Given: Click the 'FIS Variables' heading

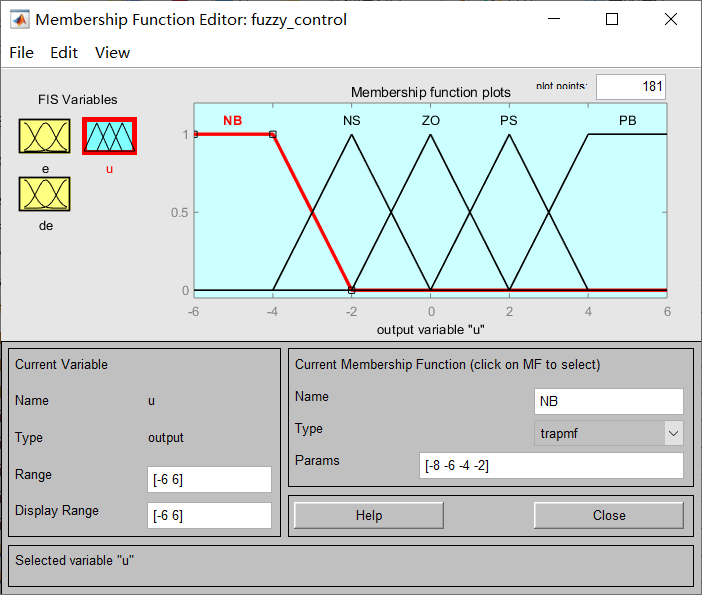Looking at the screenshot, I should tap(77, 99).
